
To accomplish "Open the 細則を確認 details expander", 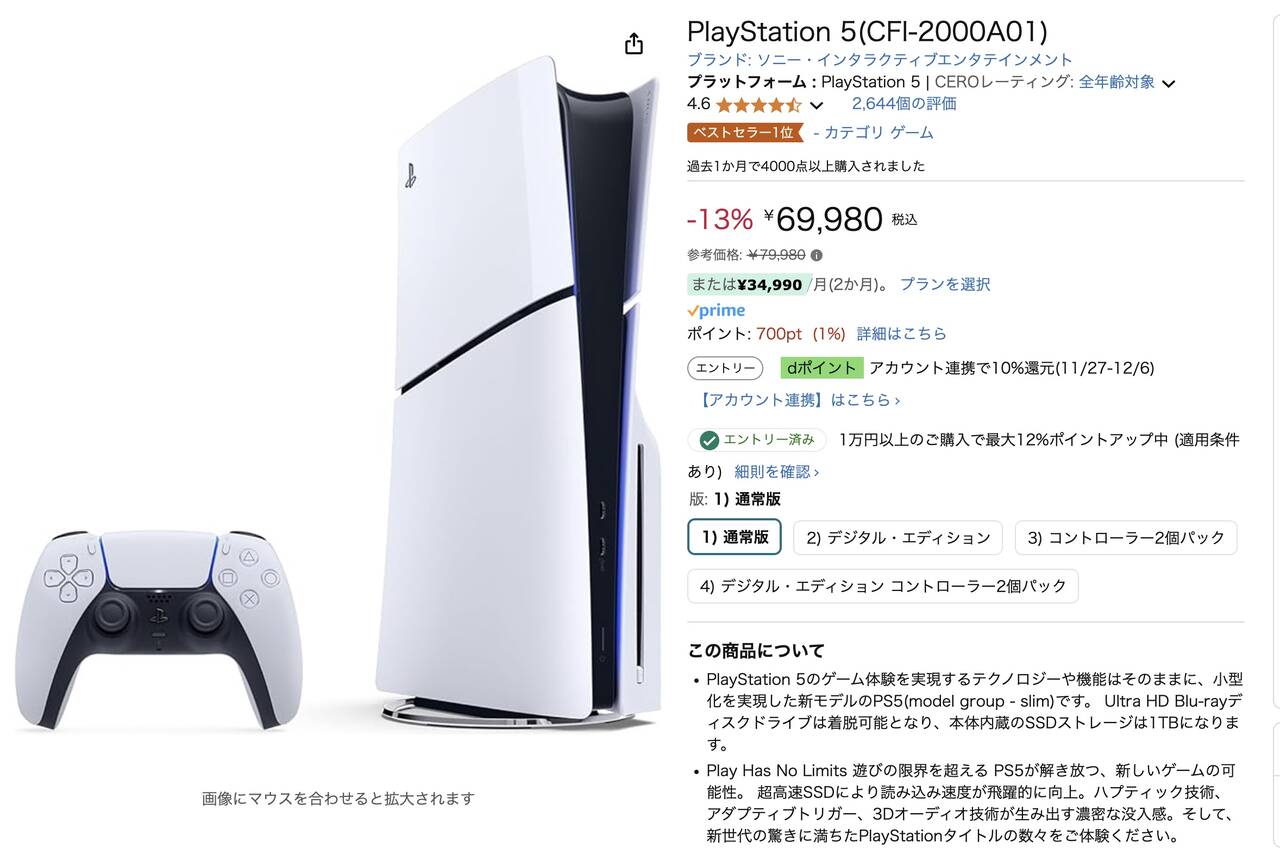I will [x=777, y=471].
